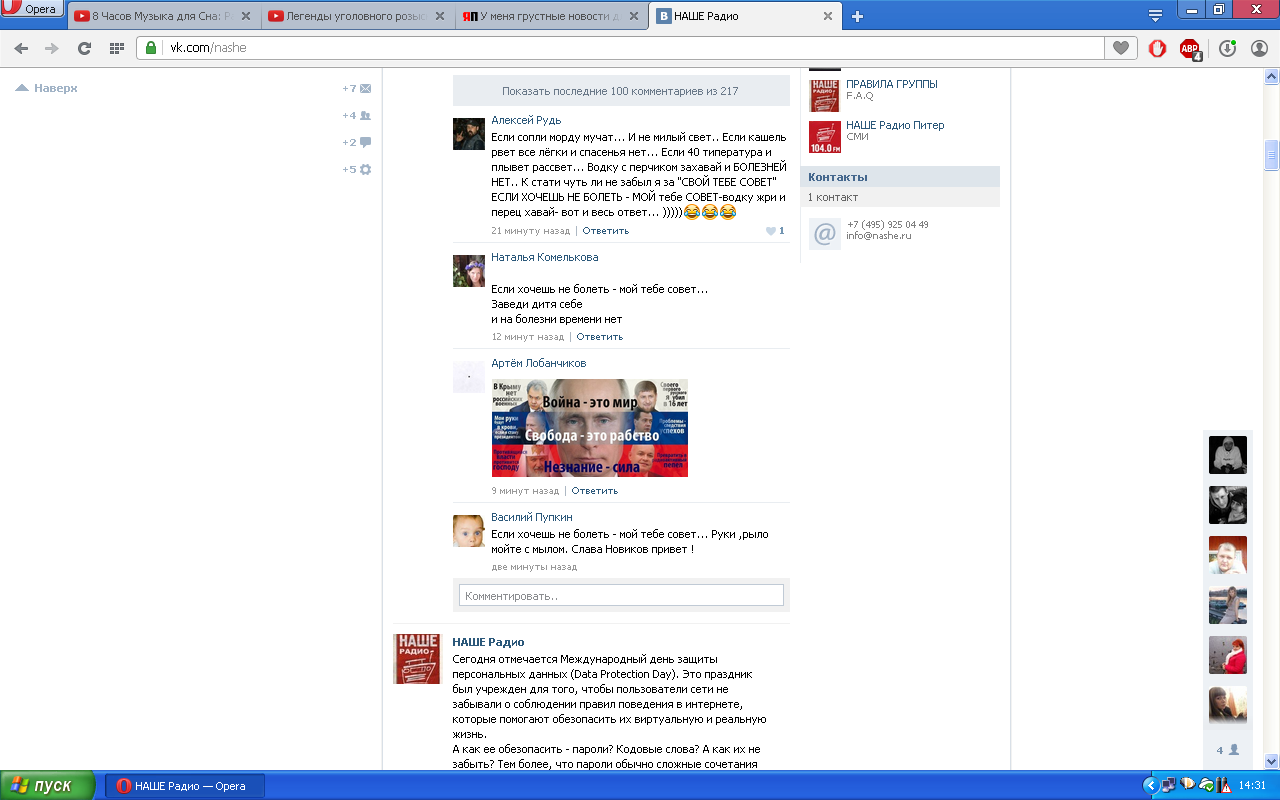Click the scrollbar up arrow
Screen dimensions: 1280x800
pos(1272,76)
